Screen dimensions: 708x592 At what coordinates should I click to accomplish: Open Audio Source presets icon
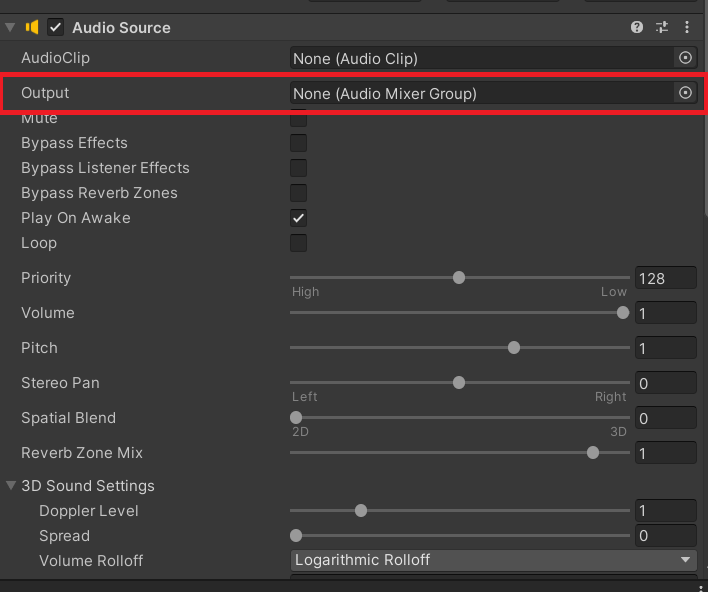tap(662, 27)
